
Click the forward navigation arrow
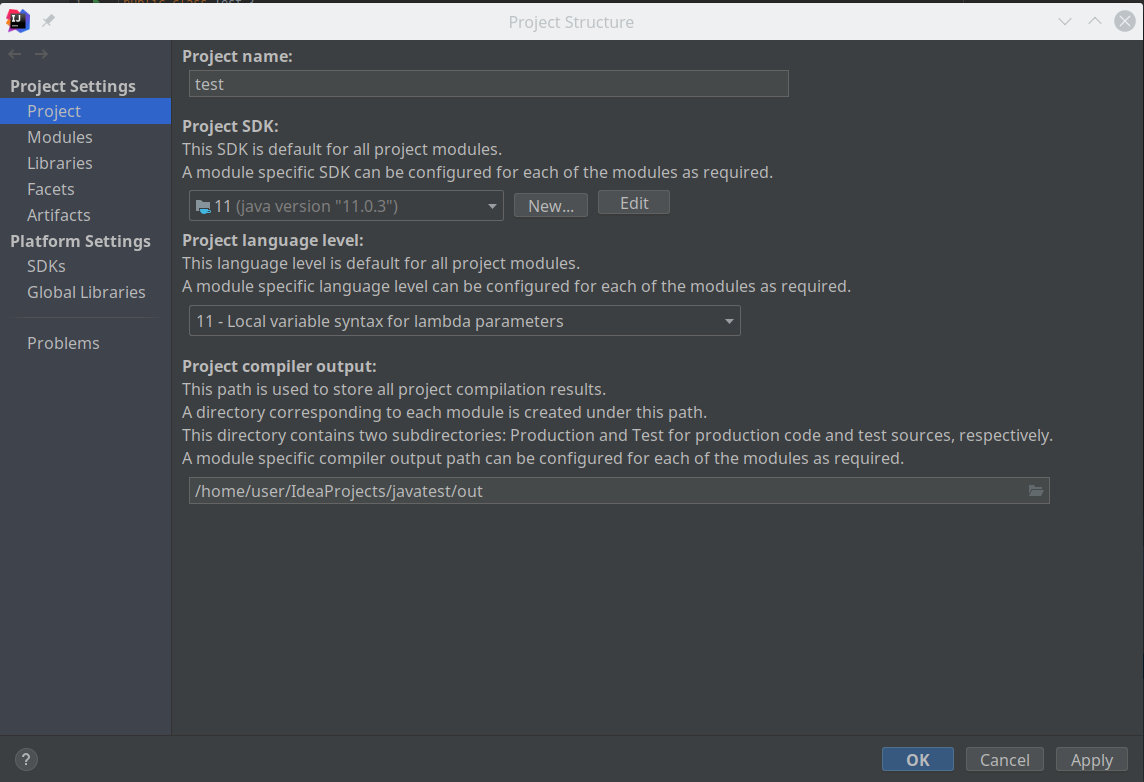[x=42, y=54]
